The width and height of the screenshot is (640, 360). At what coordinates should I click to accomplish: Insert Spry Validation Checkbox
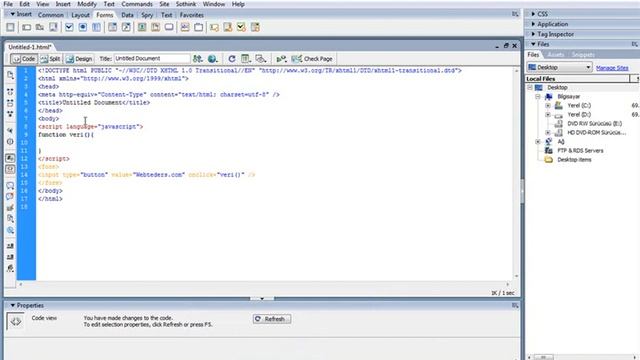(242, 27)
